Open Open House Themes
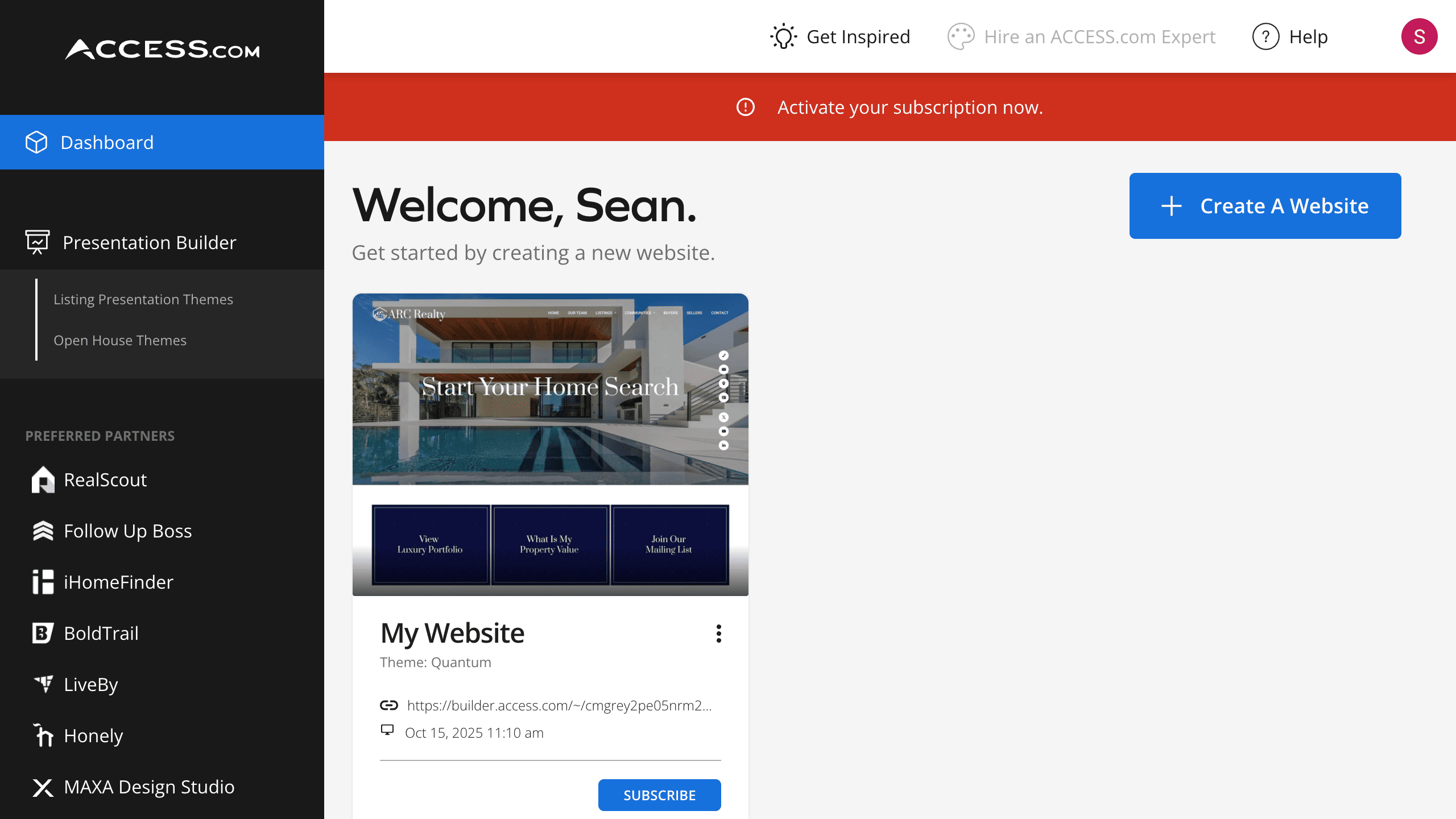The width and height of the screenshot is (1456, 819). click(120, 340)
